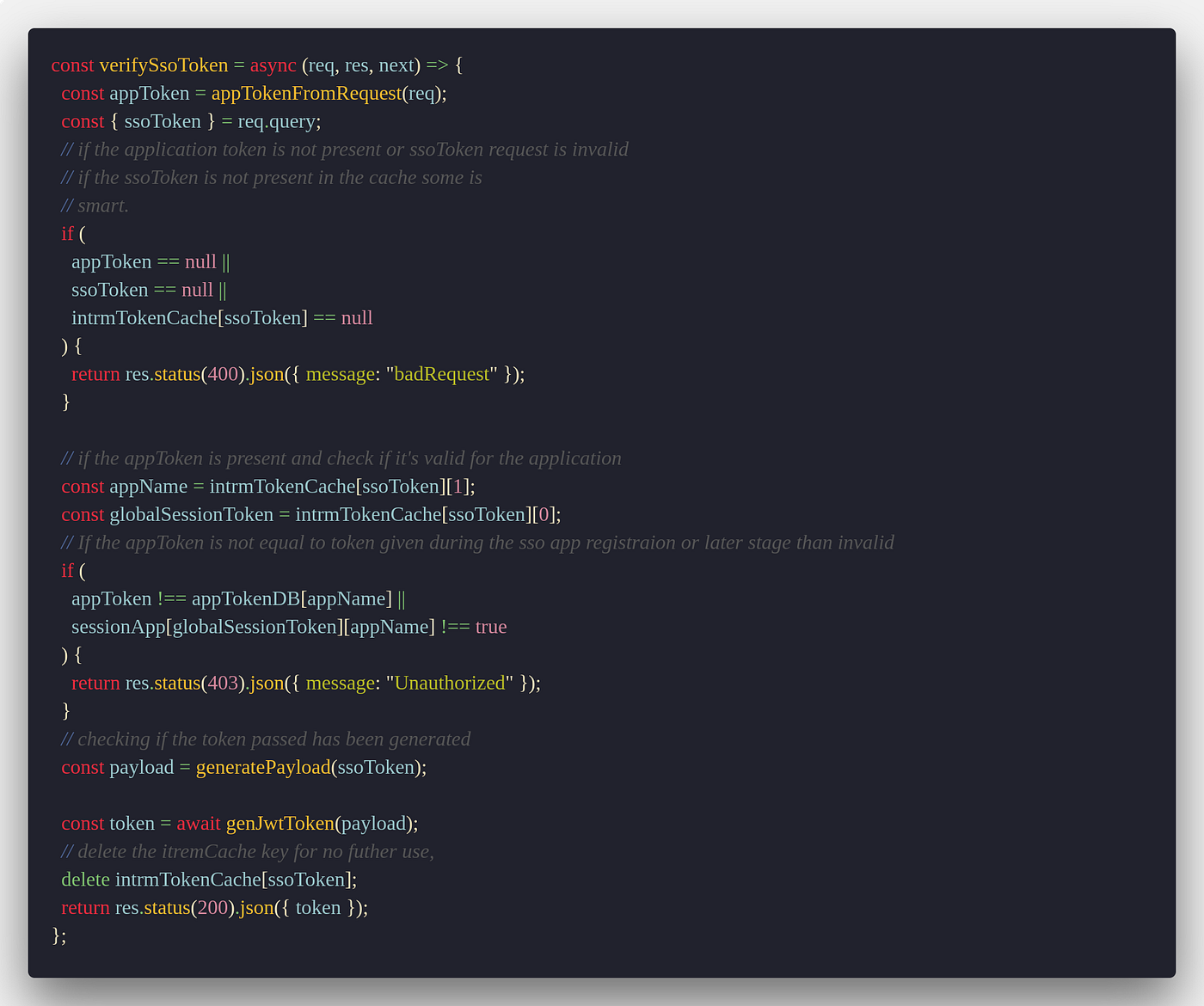1204x1006 pixels.
Task: Select the true keyword in the condition
Action: pyautogui.click(x=490, y=627)
